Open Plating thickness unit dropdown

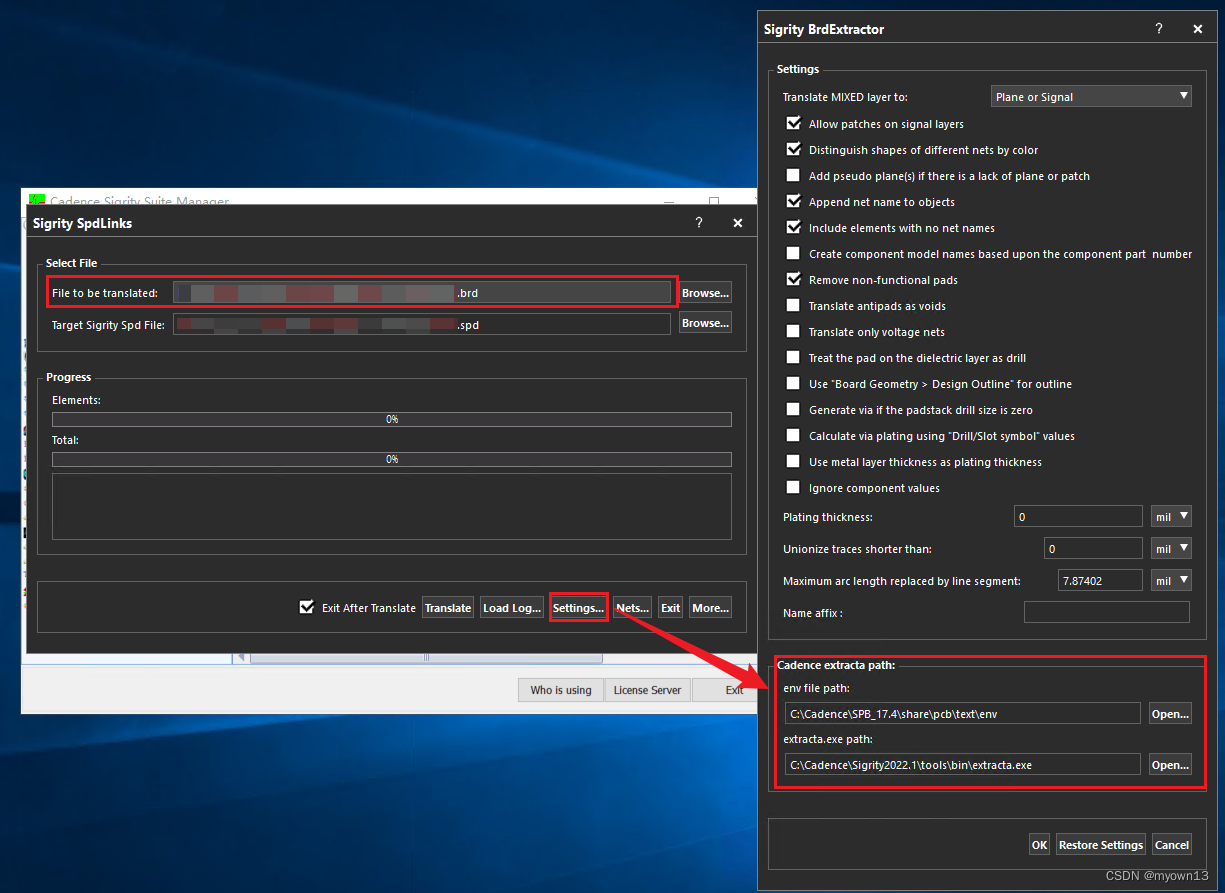click(x=1171, y=517)
